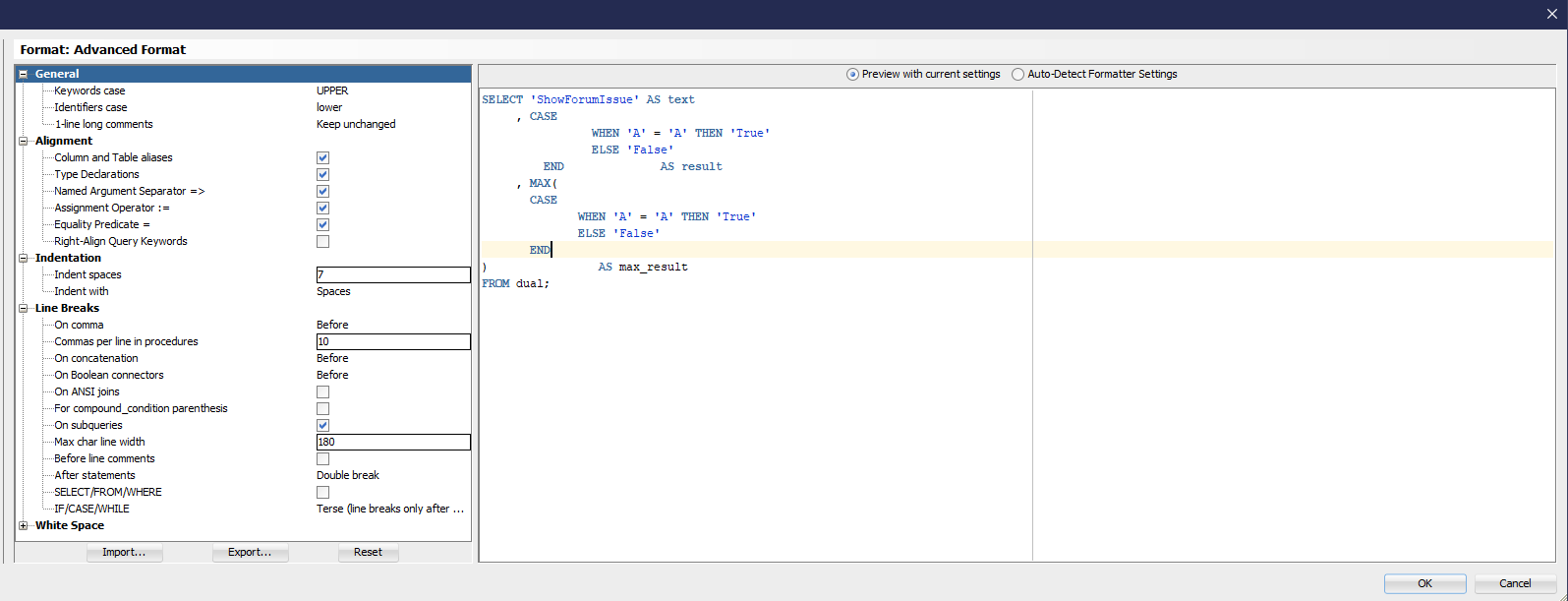Open IF/CASE/WHILE Terse value dropdown
This screenshot has height=601, width=1568.
pyautogui.click(x=390, y=509)
